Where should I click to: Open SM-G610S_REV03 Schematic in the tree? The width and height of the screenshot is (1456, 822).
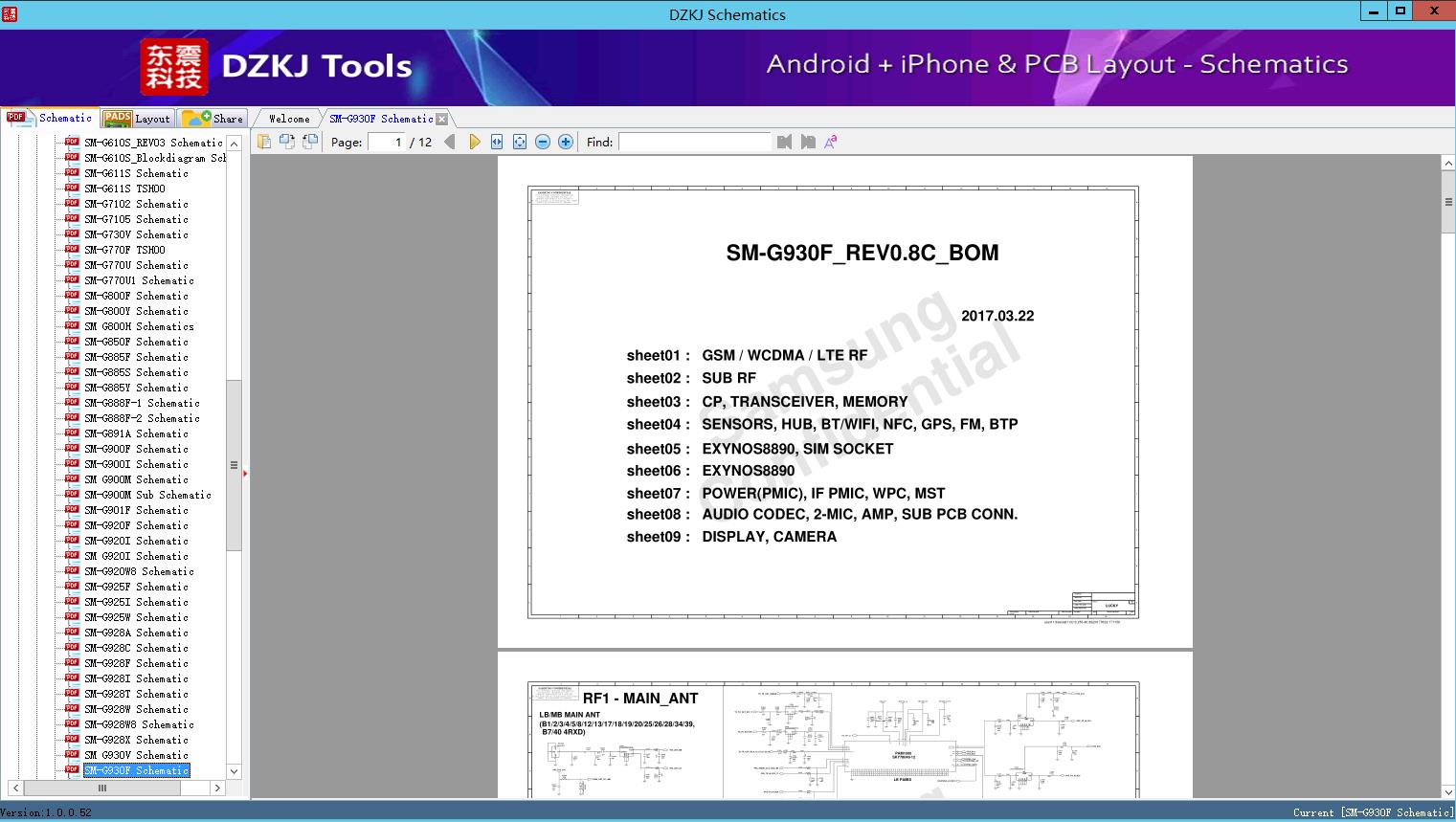[x=153, y=143]
